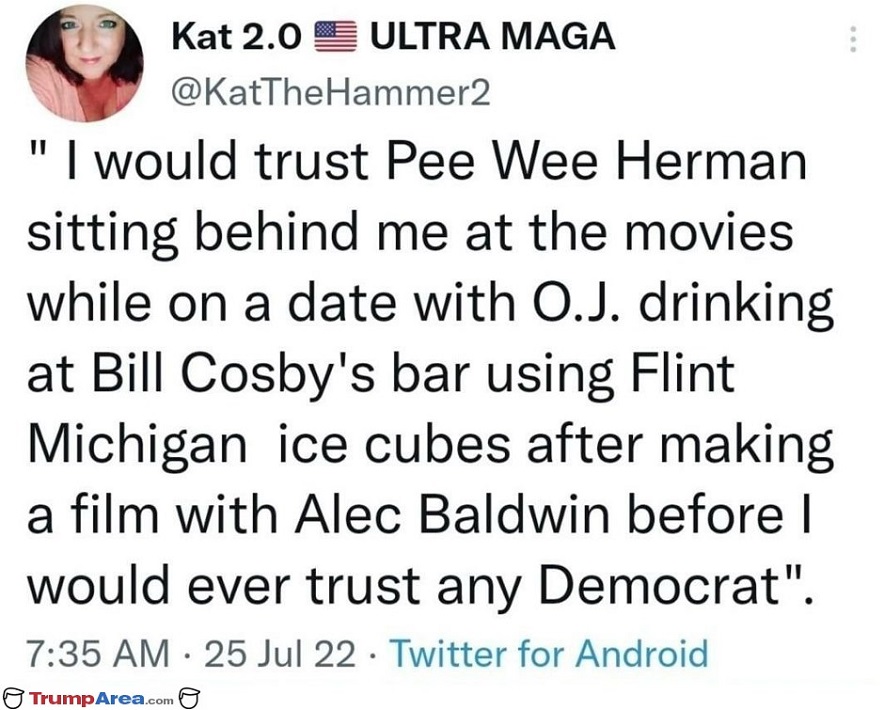The height and width of the screenshot is (710, 884).
Task: Open the three-dot more options menu
Action: (854, 39)
